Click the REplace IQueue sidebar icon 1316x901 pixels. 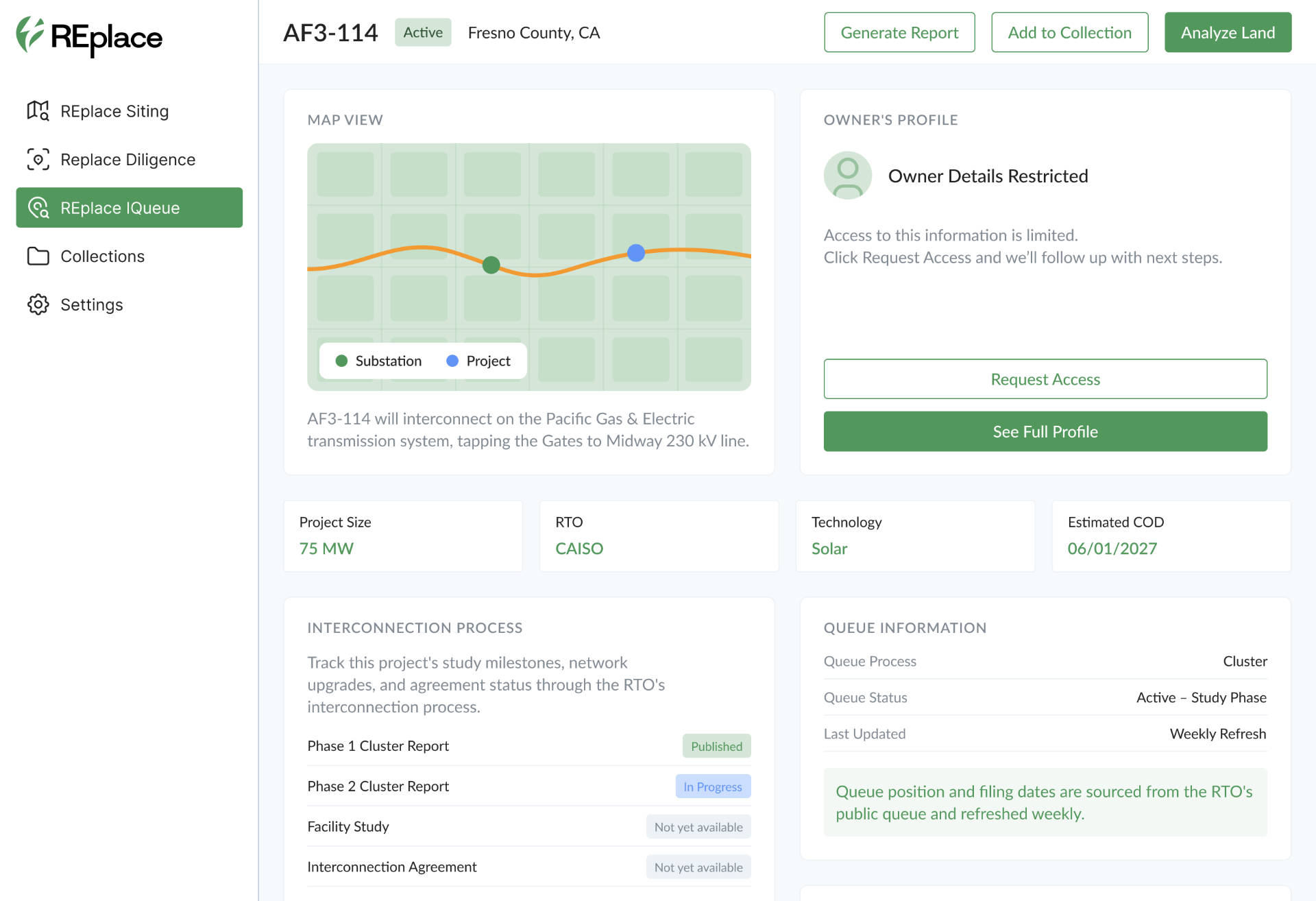click(38, 208)
